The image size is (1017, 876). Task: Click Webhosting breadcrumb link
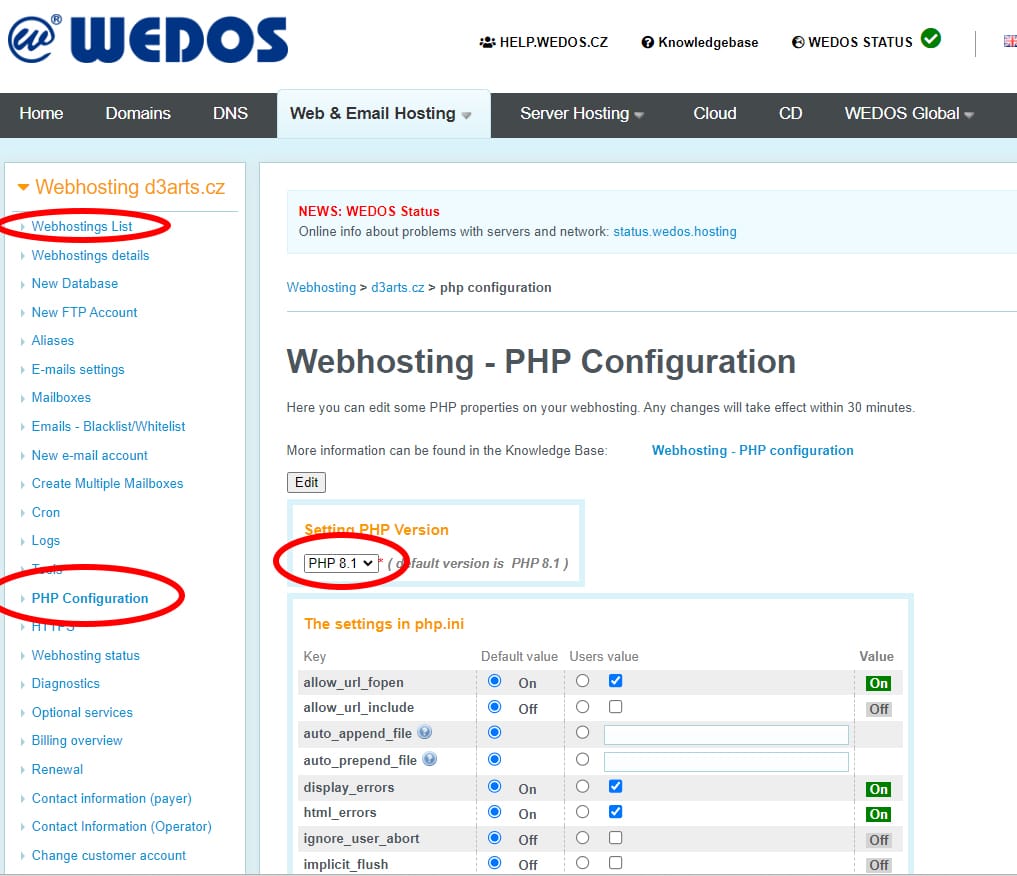(x=321, y=287)
